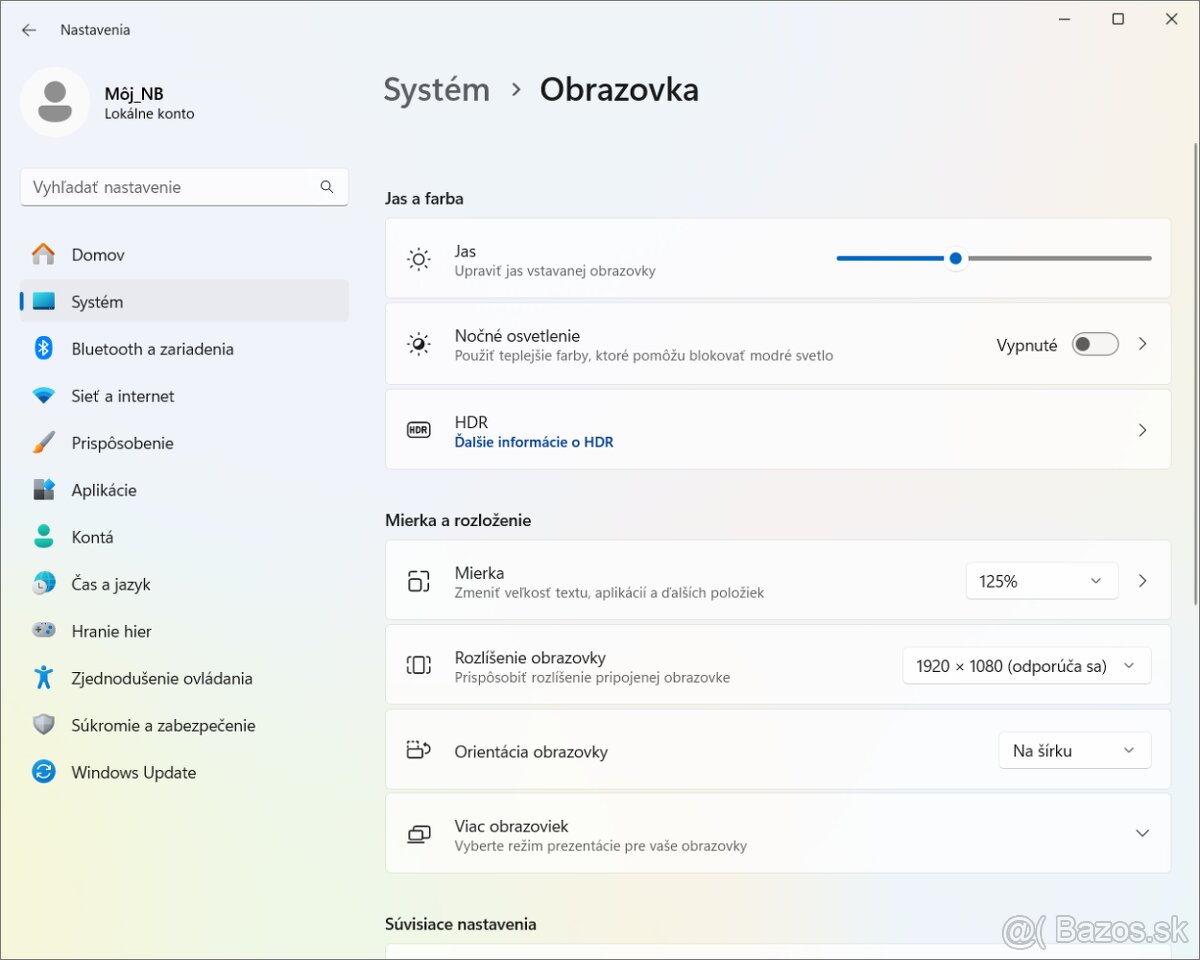Click the Bluetooth a zariadenia icon
The height and width of the screenshot is (960, 1200).
(43, 349)
